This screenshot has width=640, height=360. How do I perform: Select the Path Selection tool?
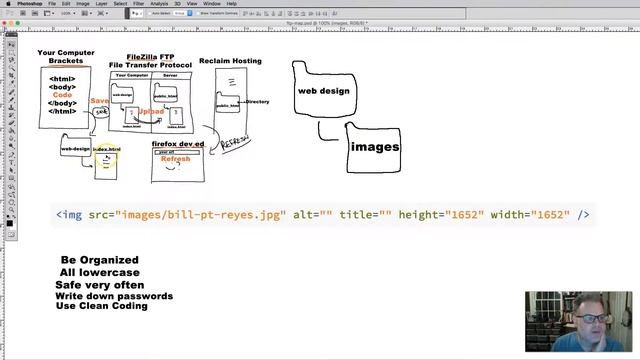(x=11, y=171)
